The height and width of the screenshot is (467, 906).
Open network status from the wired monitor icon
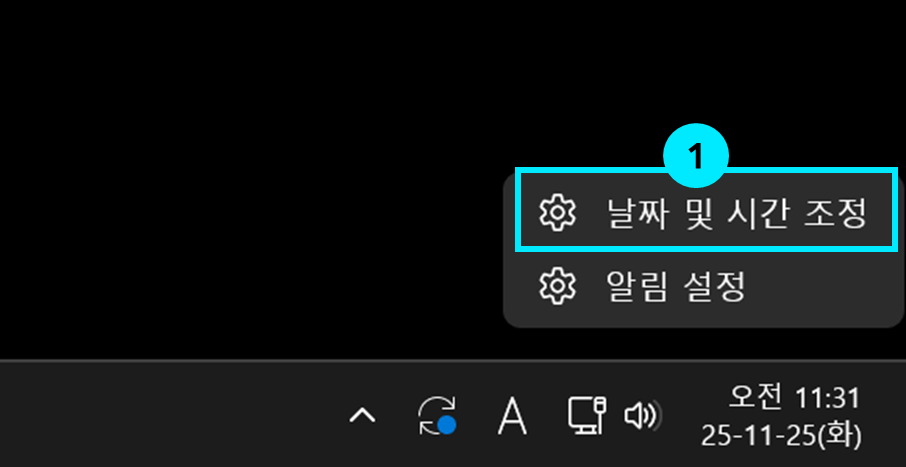[586, 414]
